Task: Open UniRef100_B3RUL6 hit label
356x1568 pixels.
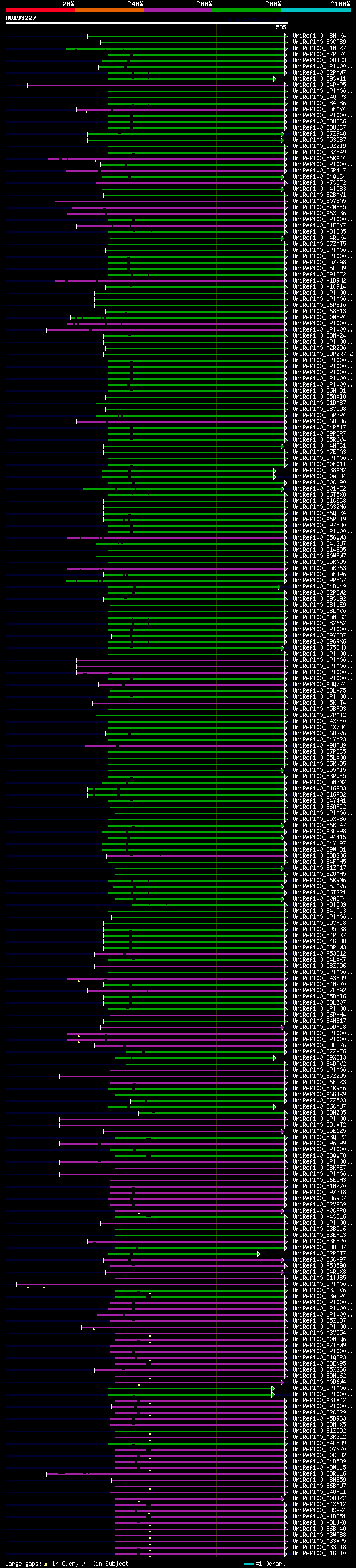Action: pyautogui.click(x=319, y=1473)
